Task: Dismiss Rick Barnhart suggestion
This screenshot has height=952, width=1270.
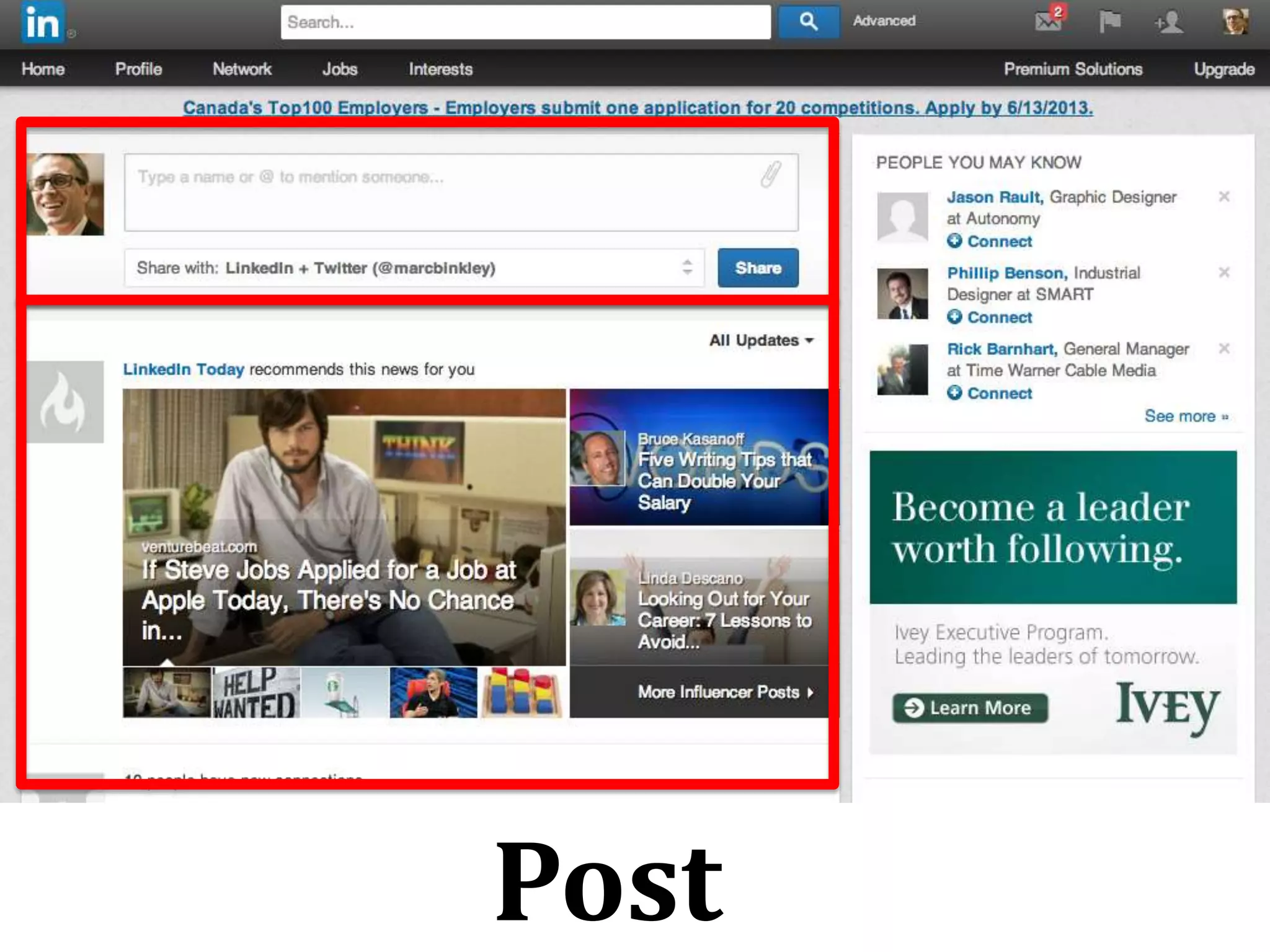Action: [x=1224, y=348]
